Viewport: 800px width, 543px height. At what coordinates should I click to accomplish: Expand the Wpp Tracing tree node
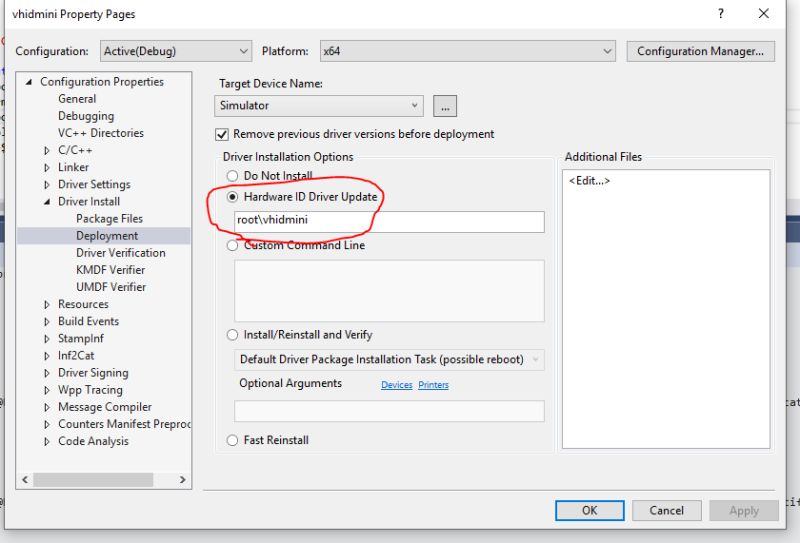[47, 390]
